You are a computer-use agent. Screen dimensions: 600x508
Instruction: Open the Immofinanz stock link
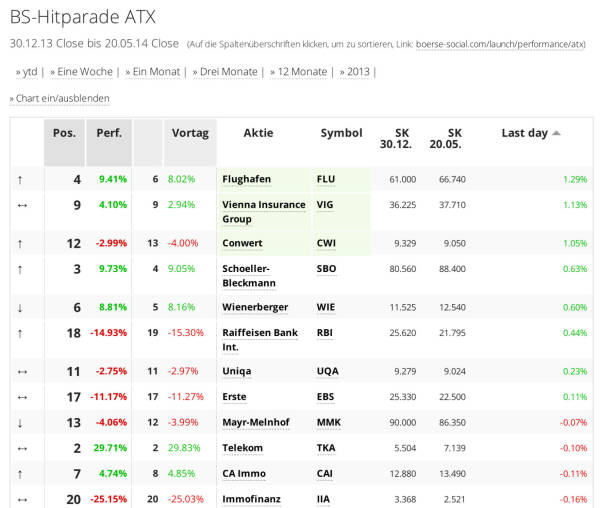[251, 499]
